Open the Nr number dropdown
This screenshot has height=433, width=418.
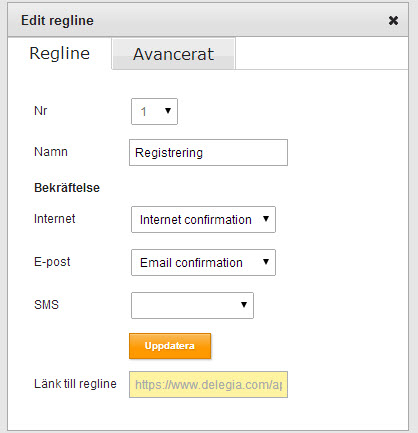pos(154,111)
